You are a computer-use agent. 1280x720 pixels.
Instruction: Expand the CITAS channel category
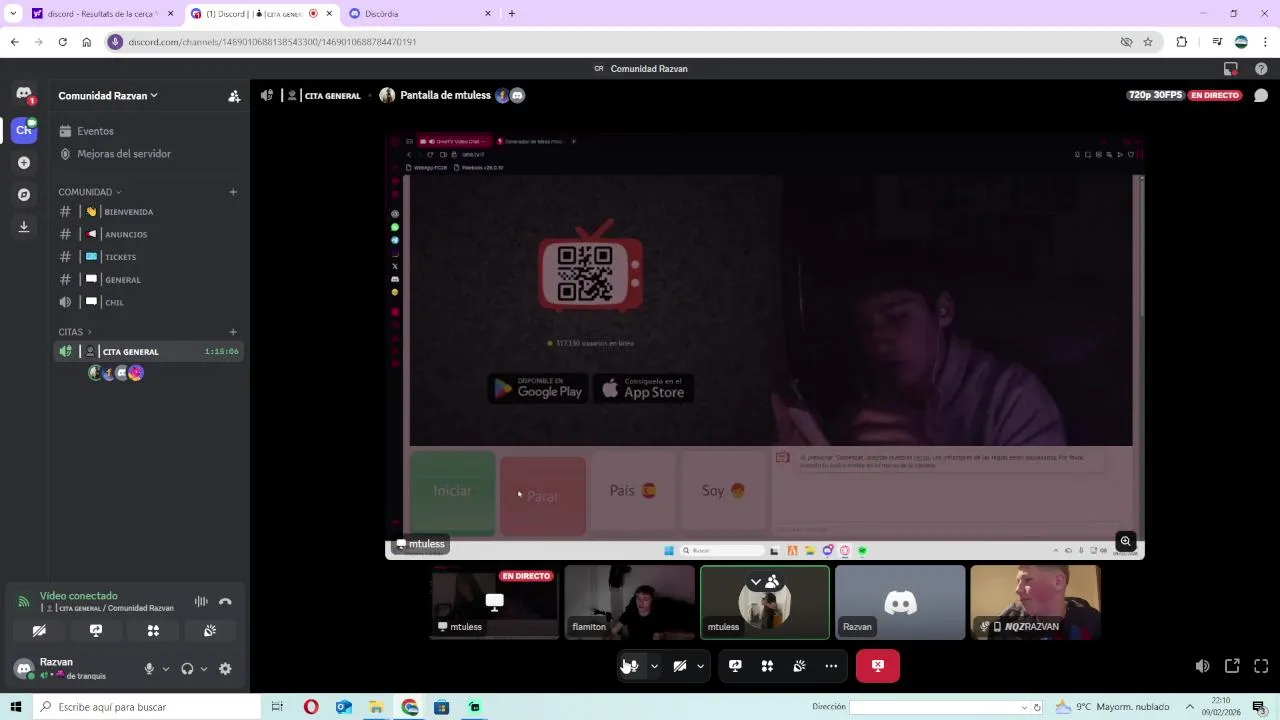[75, 332]
